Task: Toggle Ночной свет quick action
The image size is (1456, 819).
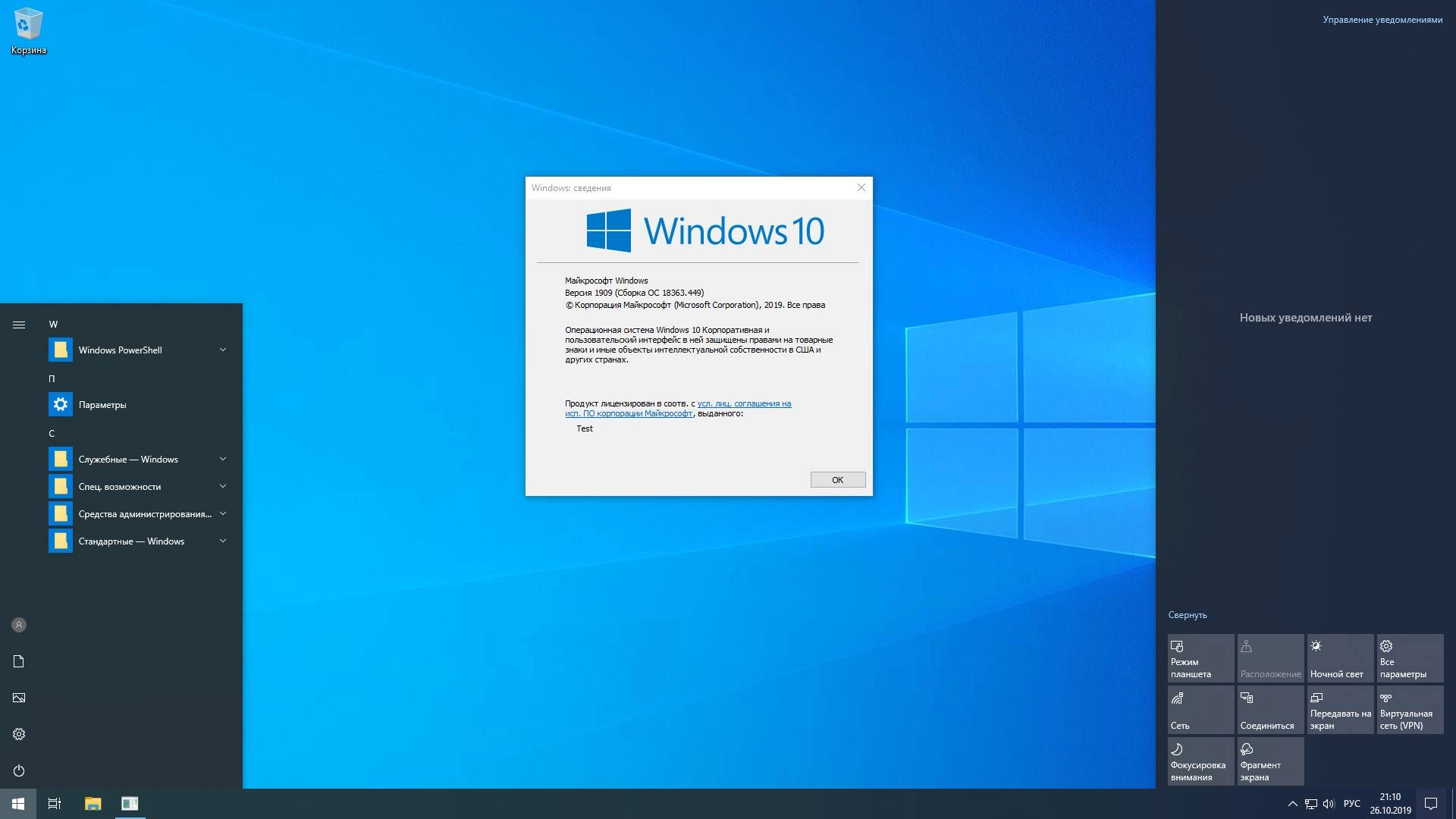Action: (1341, 658)
